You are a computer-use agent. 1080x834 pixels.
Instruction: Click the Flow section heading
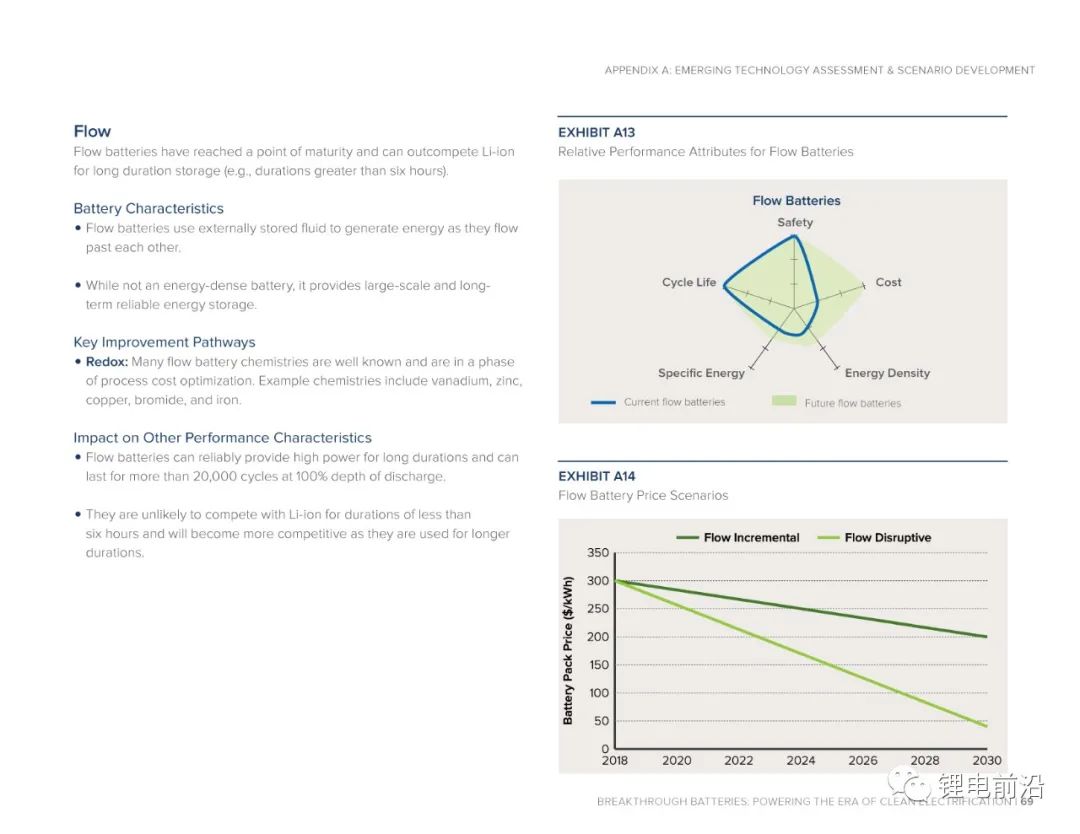(92, 131)
